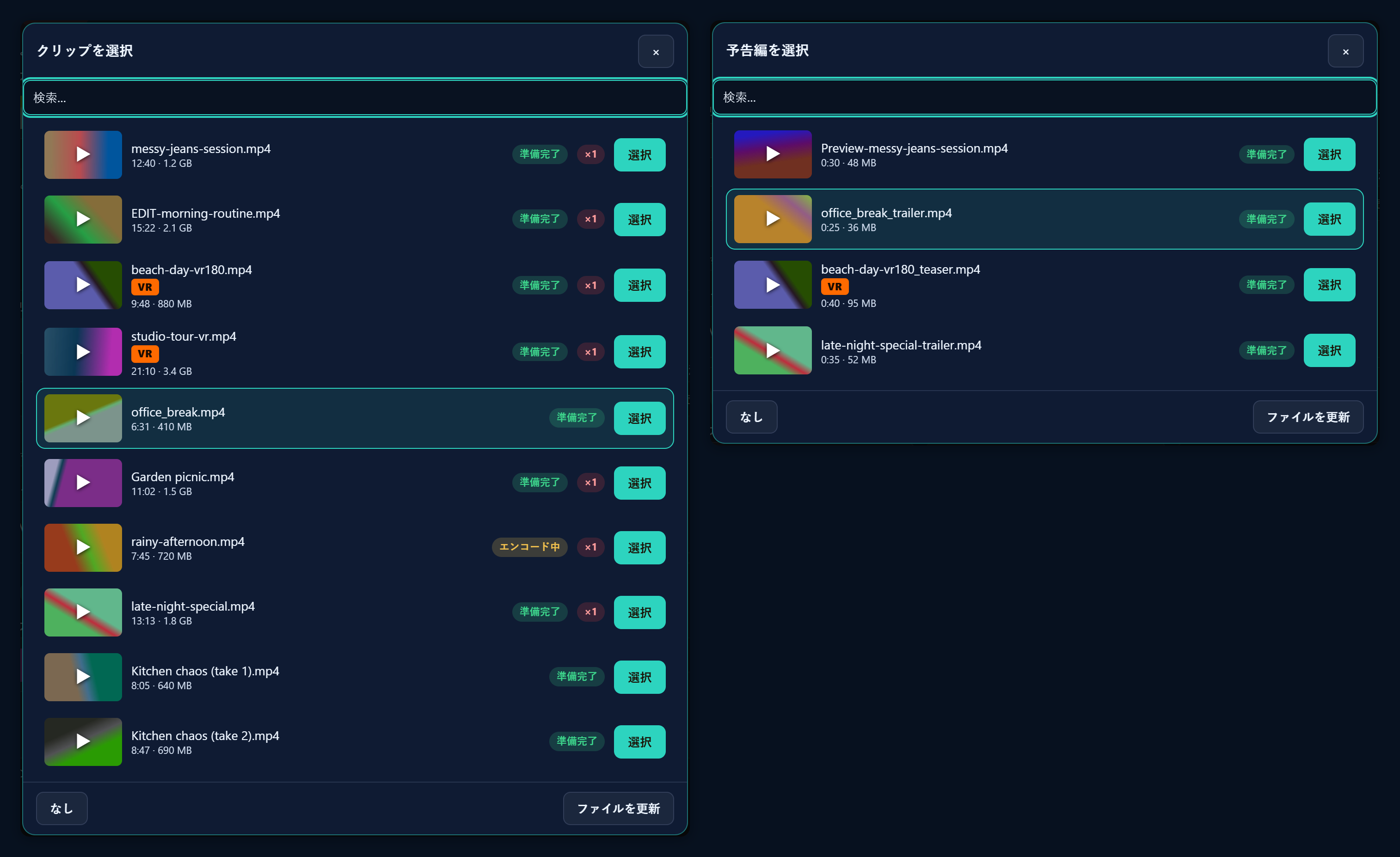Click ファイルを更新 in the clip dialog
Image resolution: width=1400 pixels, height=857 pixels.
click(x=618, y=808)
